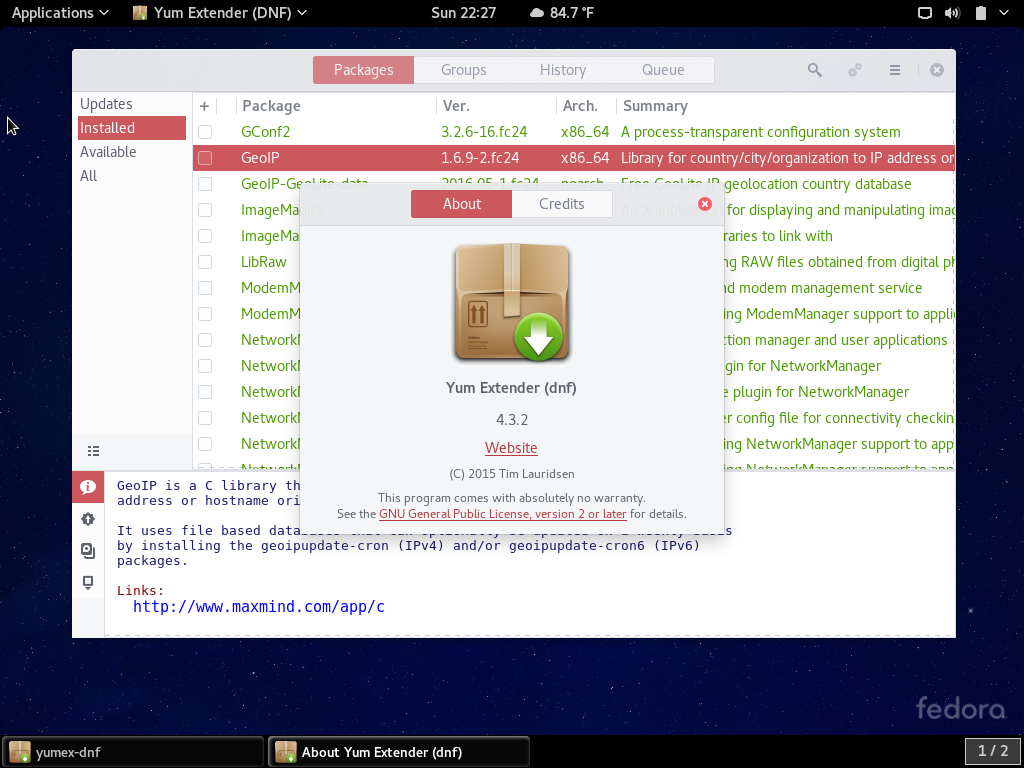Tick checkbox in row about displaying and manipulating images
Viewport: 1024px width, 768px height.
[x=205, y=210]
